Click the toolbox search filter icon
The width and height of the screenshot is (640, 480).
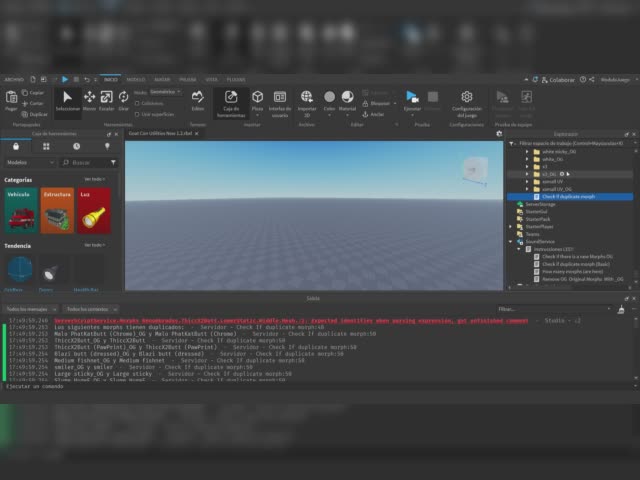click(x=113, y=162)
